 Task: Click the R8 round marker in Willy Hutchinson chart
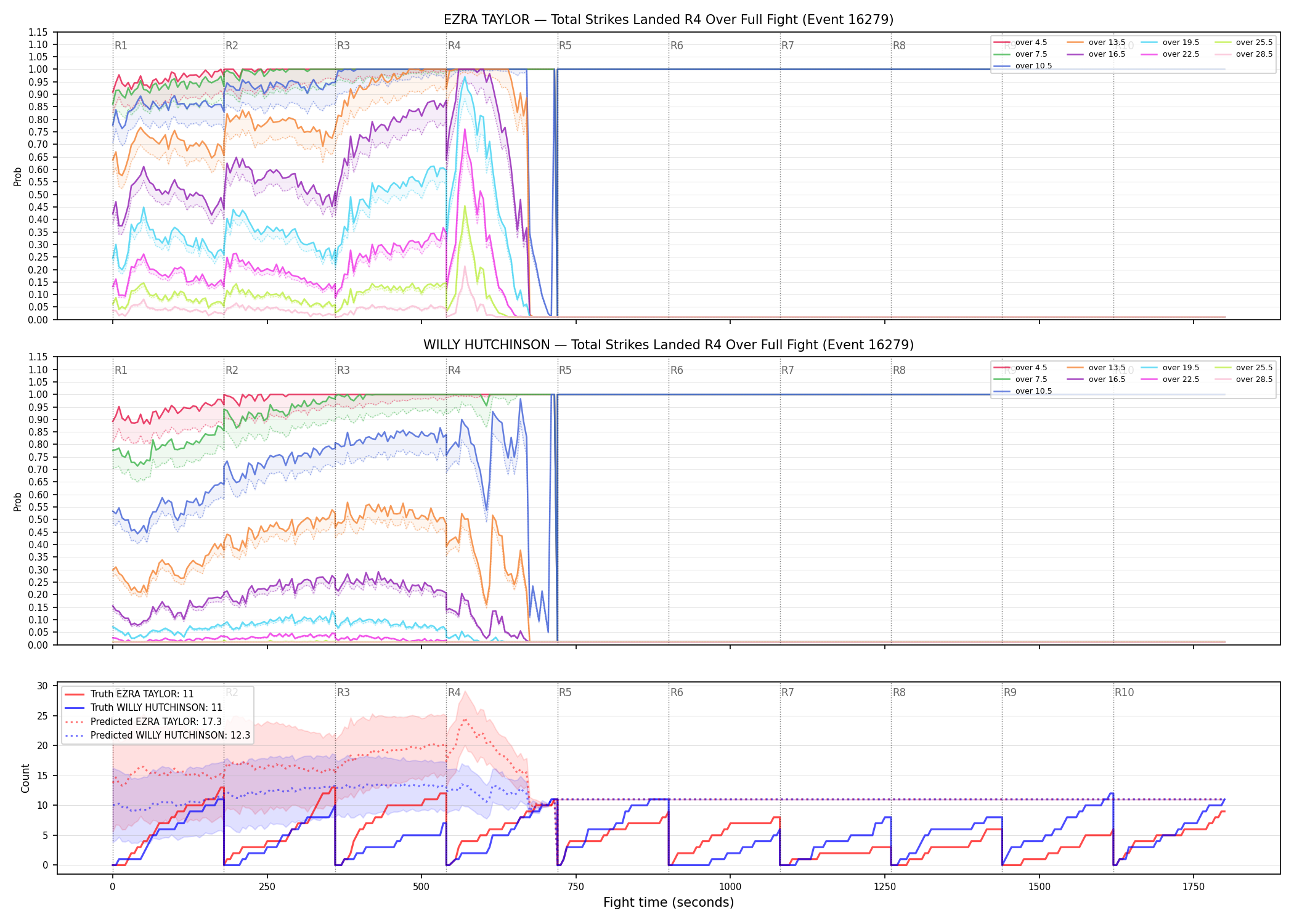pos(899,370)
